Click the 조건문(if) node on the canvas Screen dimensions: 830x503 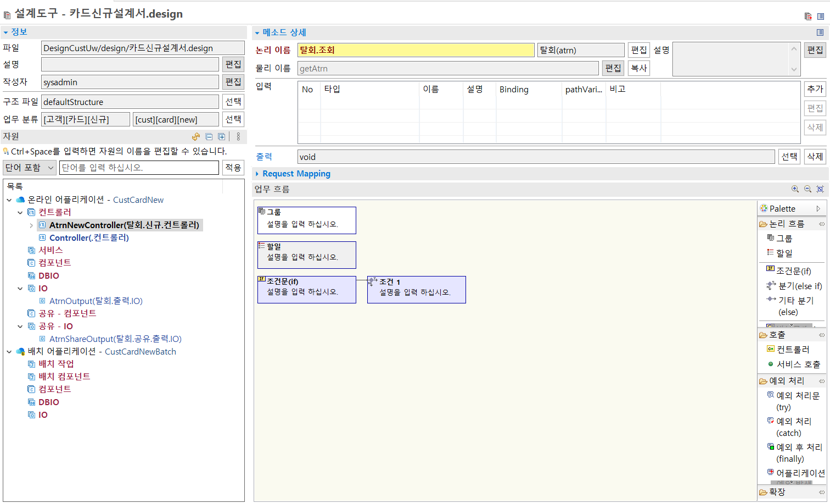[x=306, y=290]
